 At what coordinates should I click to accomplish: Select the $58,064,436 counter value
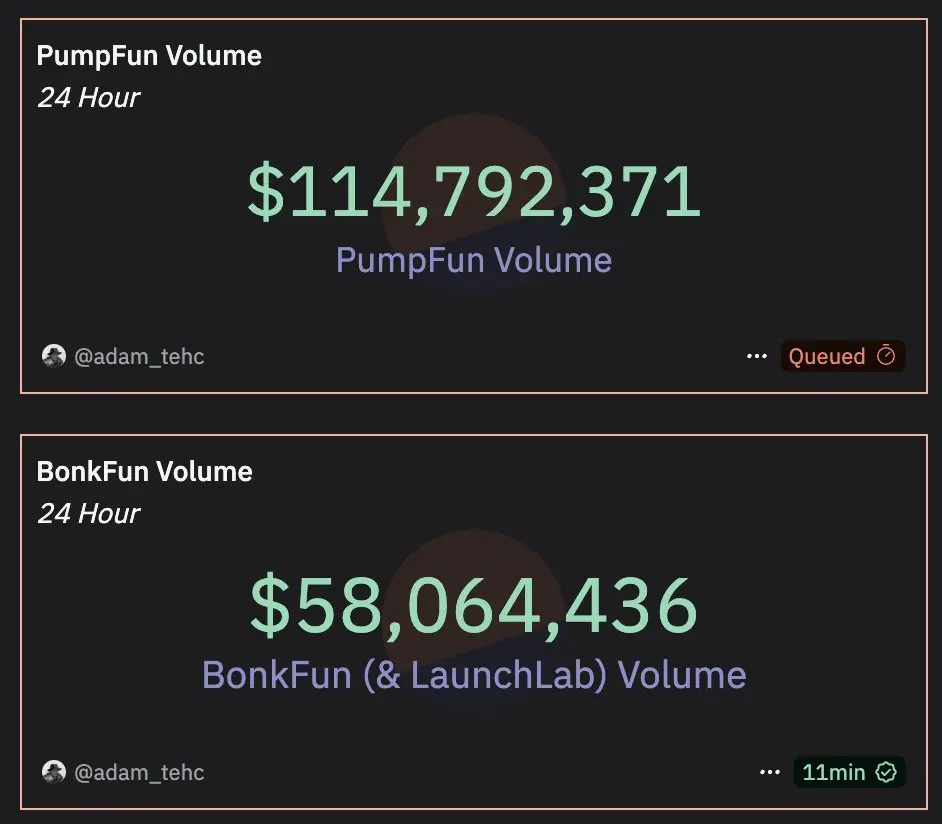474,605
